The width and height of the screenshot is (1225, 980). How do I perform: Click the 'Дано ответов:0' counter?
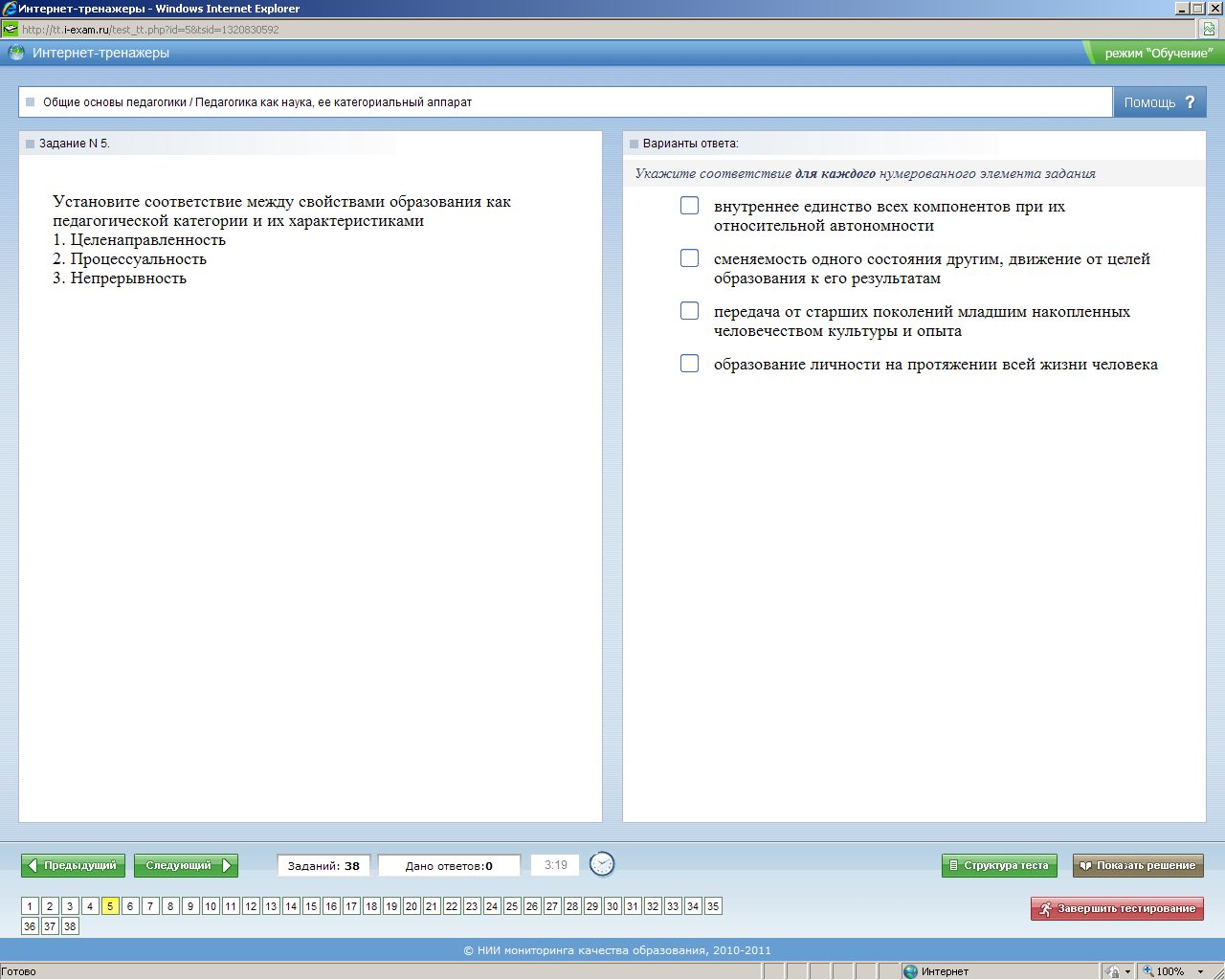point(449,865)
